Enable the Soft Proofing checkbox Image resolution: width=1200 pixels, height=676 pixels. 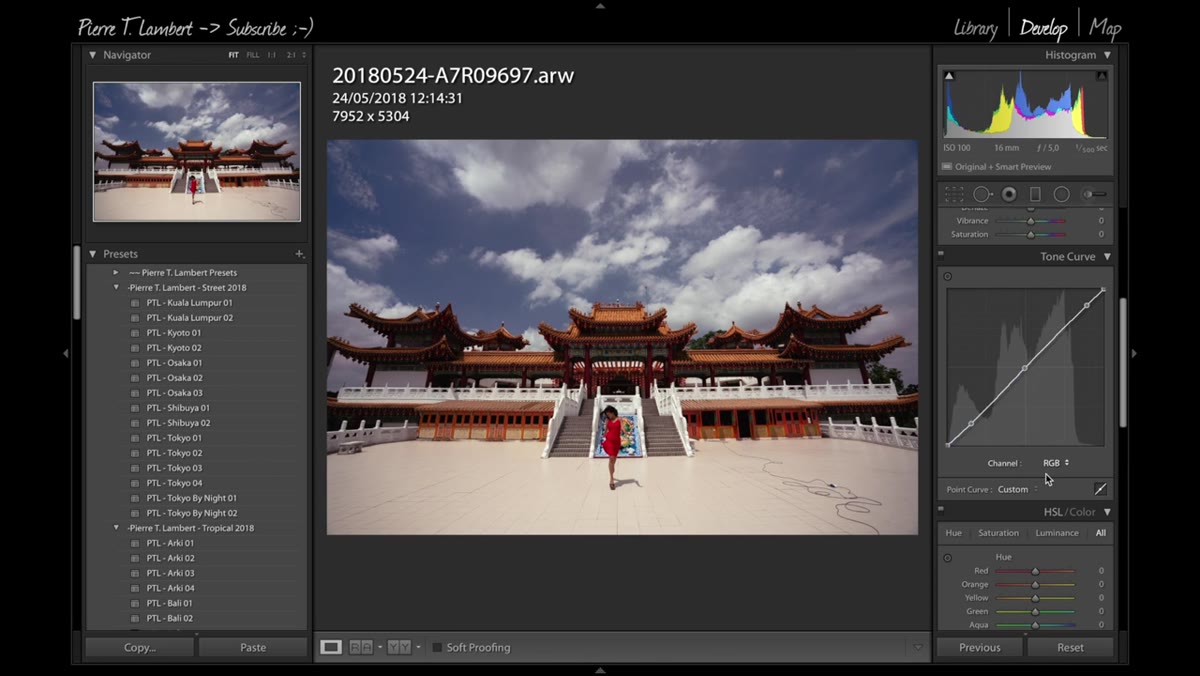pyautogui.click(x=437, y=648)
